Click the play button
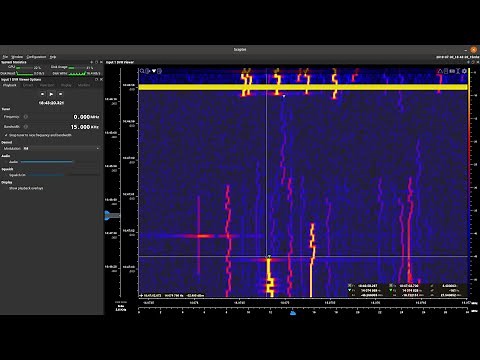Screen dimensions: 480x360 51,94
